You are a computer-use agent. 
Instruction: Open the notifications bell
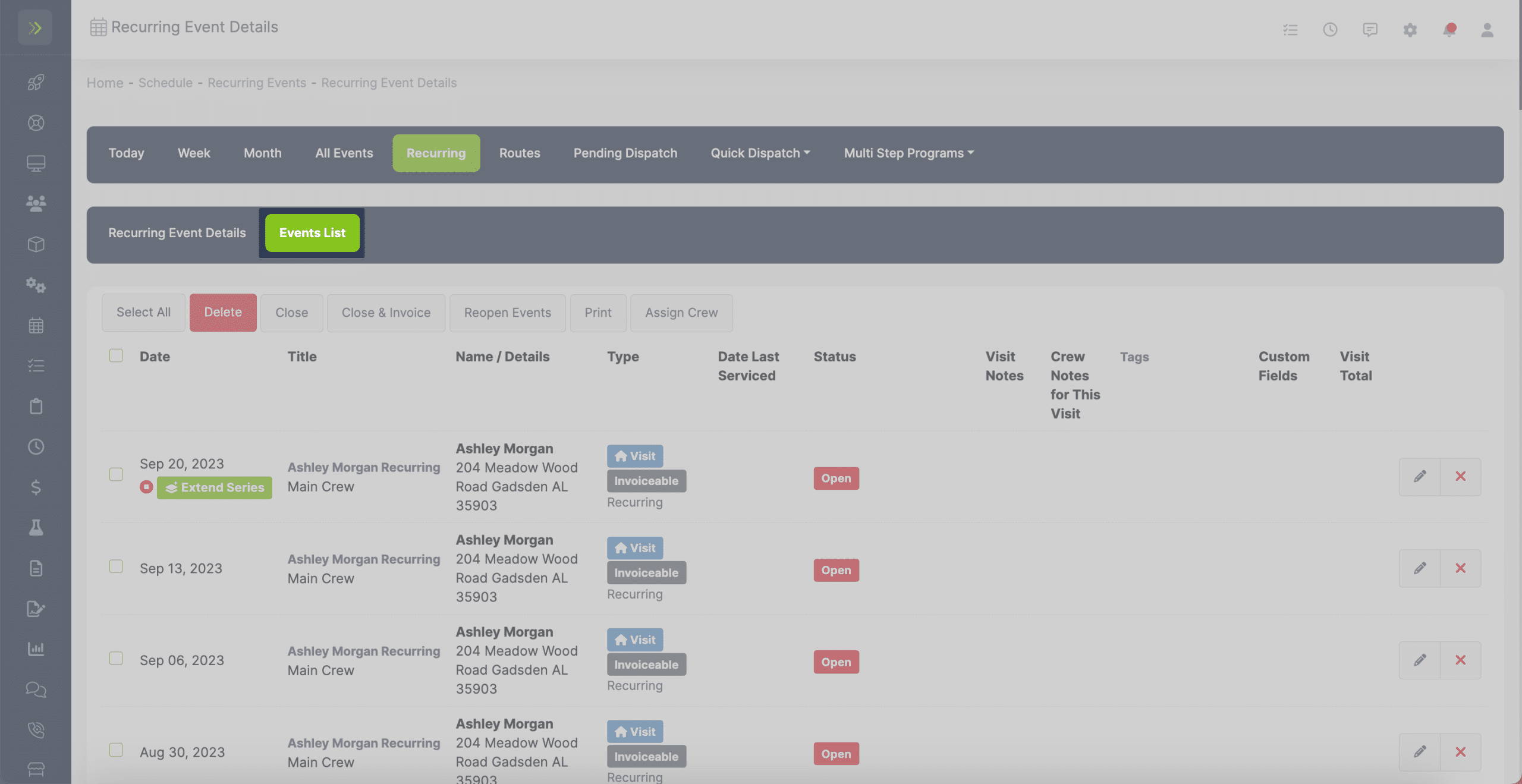[1449, 29]
